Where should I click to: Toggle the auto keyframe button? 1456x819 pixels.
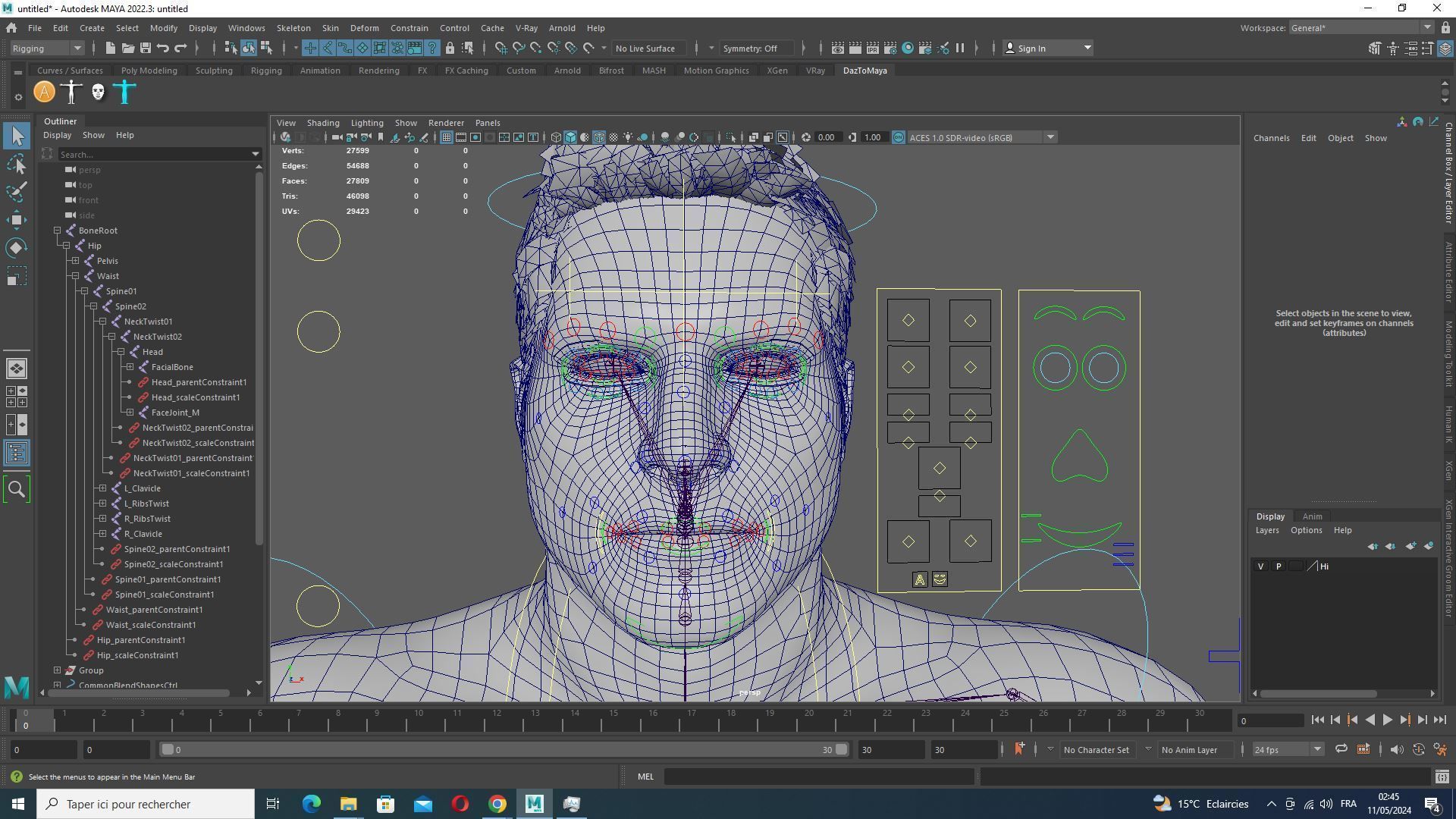point(1418,750)
